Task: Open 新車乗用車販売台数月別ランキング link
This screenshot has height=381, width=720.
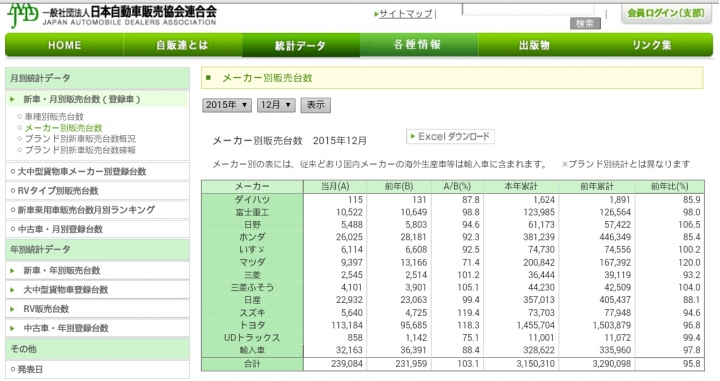Action: 97,210
